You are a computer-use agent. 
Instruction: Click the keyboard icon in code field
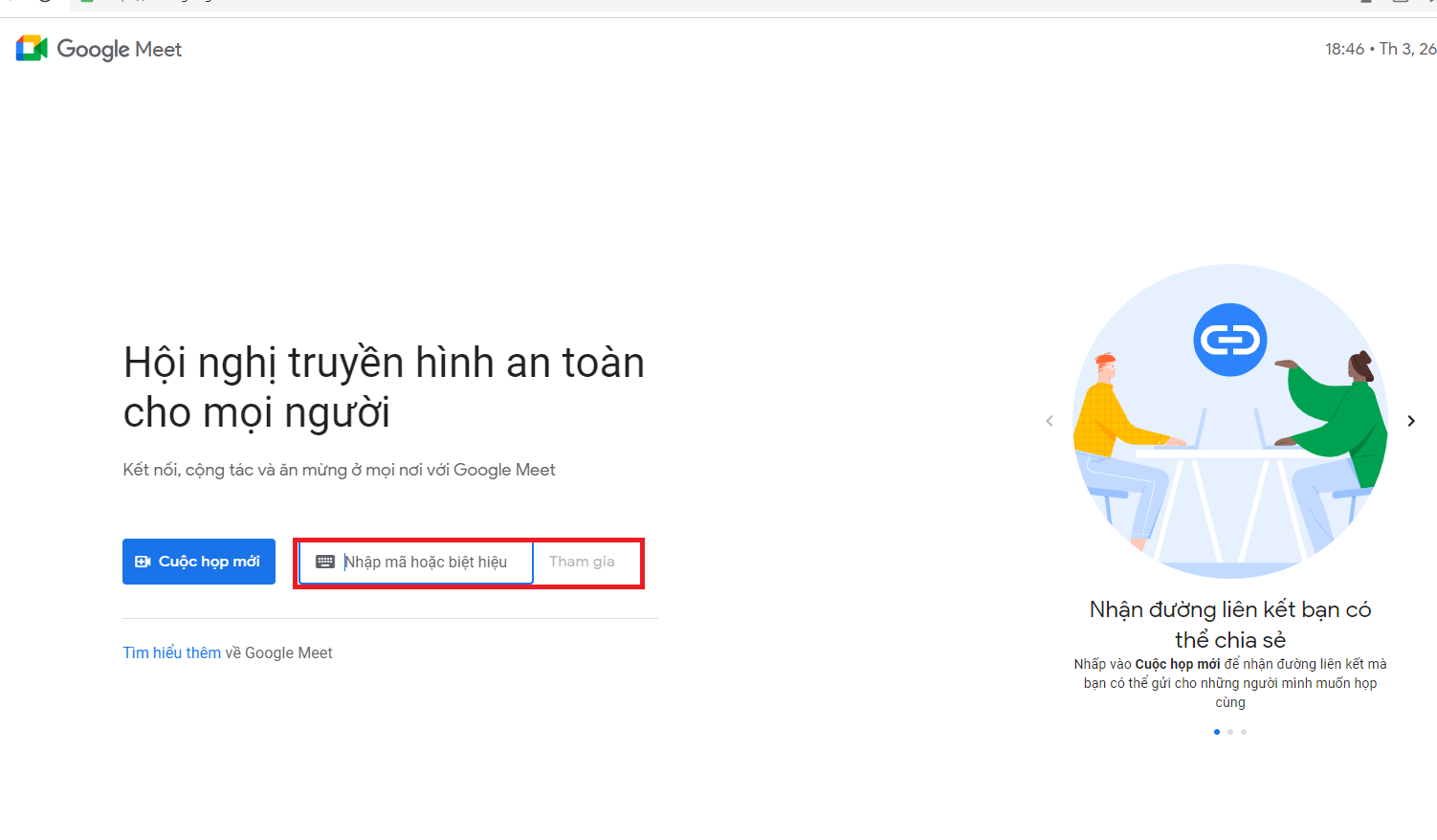point(325,562)
